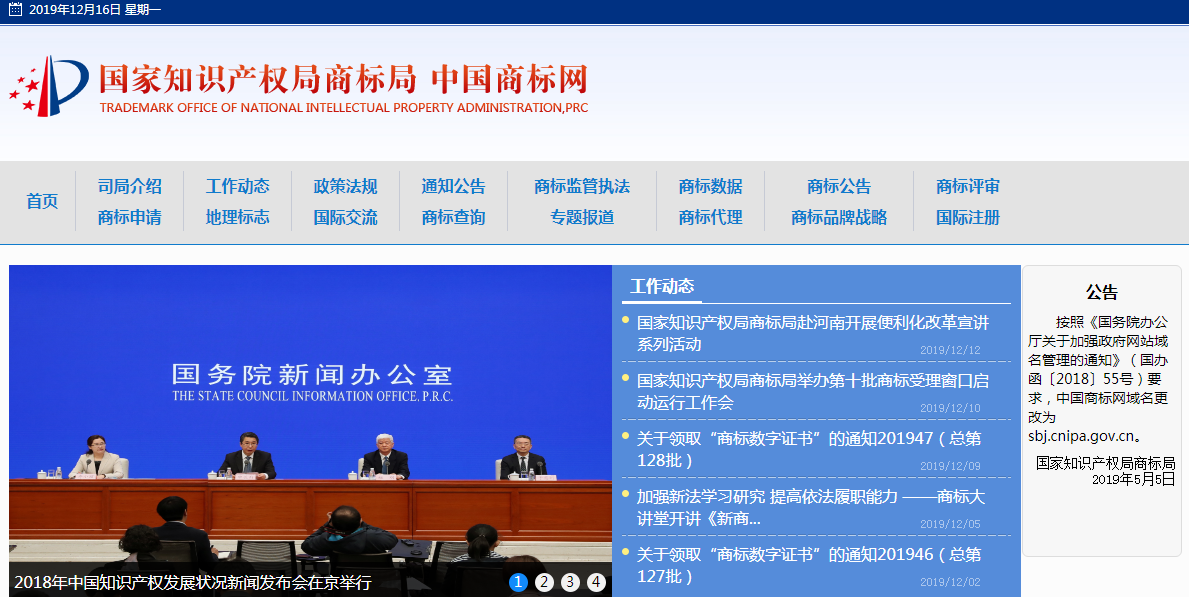The width and height of the screenshot is (1189, 597).
Task: Switch carousel to slide 4
Action: point(597,582)
